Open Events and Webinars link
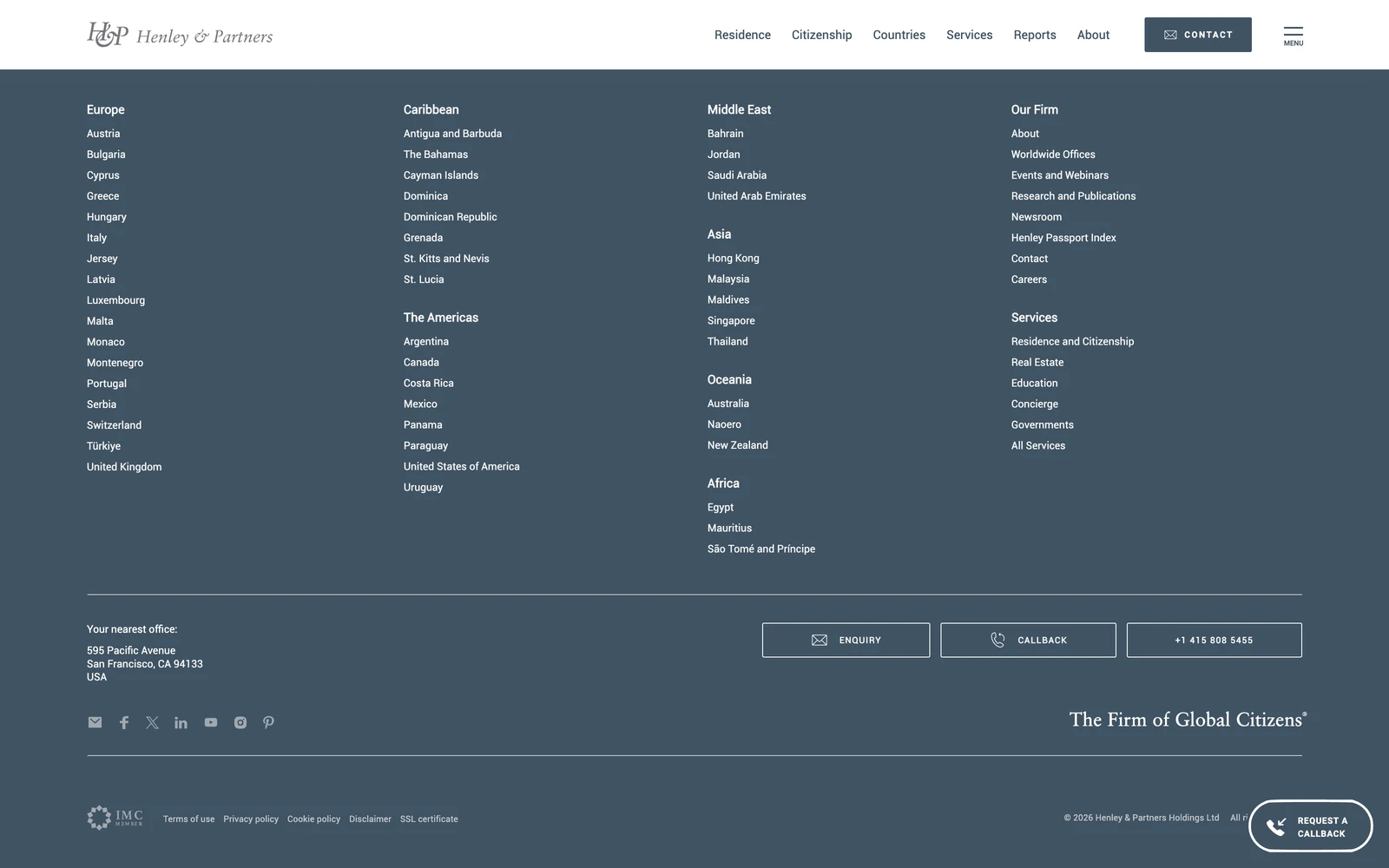The width and height of the screenshot is (1389, 868). coord(1059,175)
